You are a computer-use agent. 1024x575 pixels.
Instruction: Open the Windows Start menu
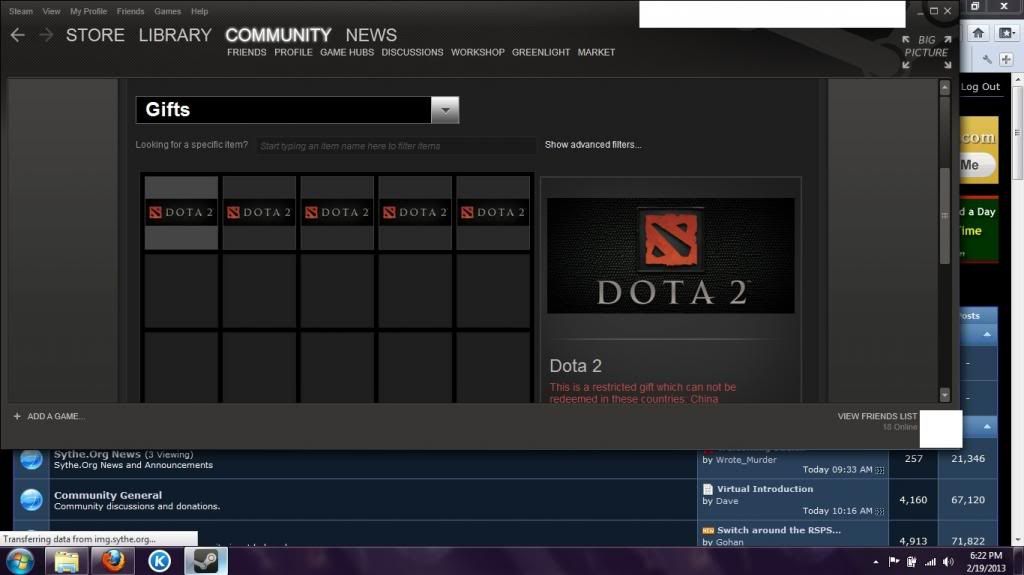20,561
